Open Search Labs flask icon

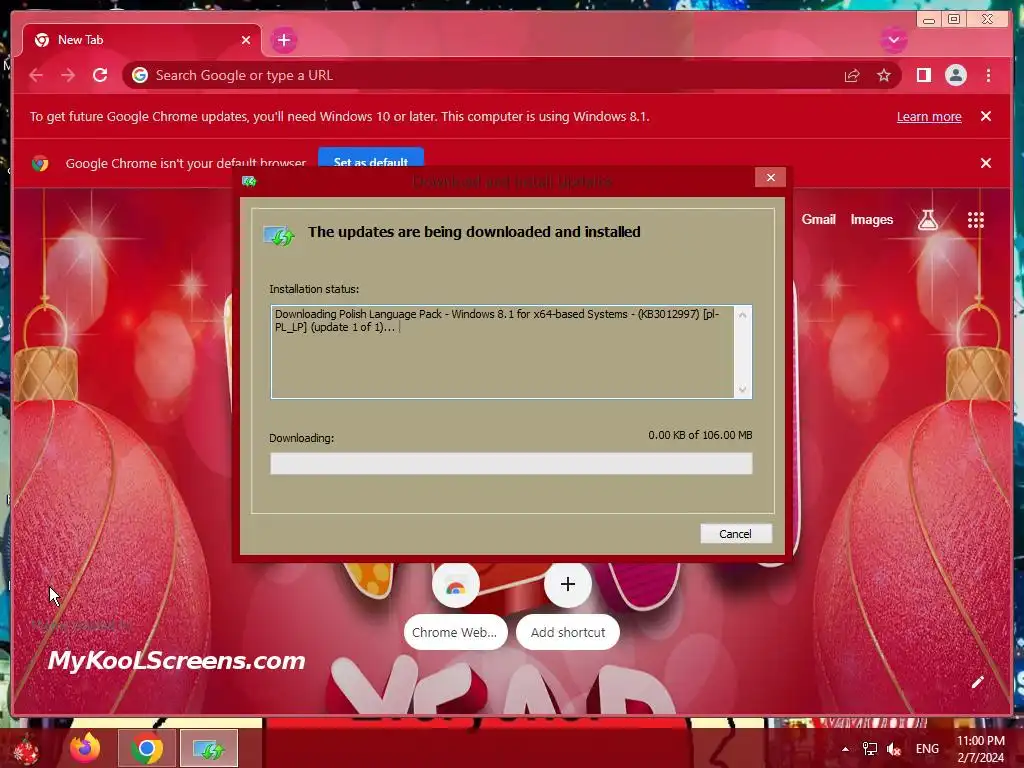point(927,220)
